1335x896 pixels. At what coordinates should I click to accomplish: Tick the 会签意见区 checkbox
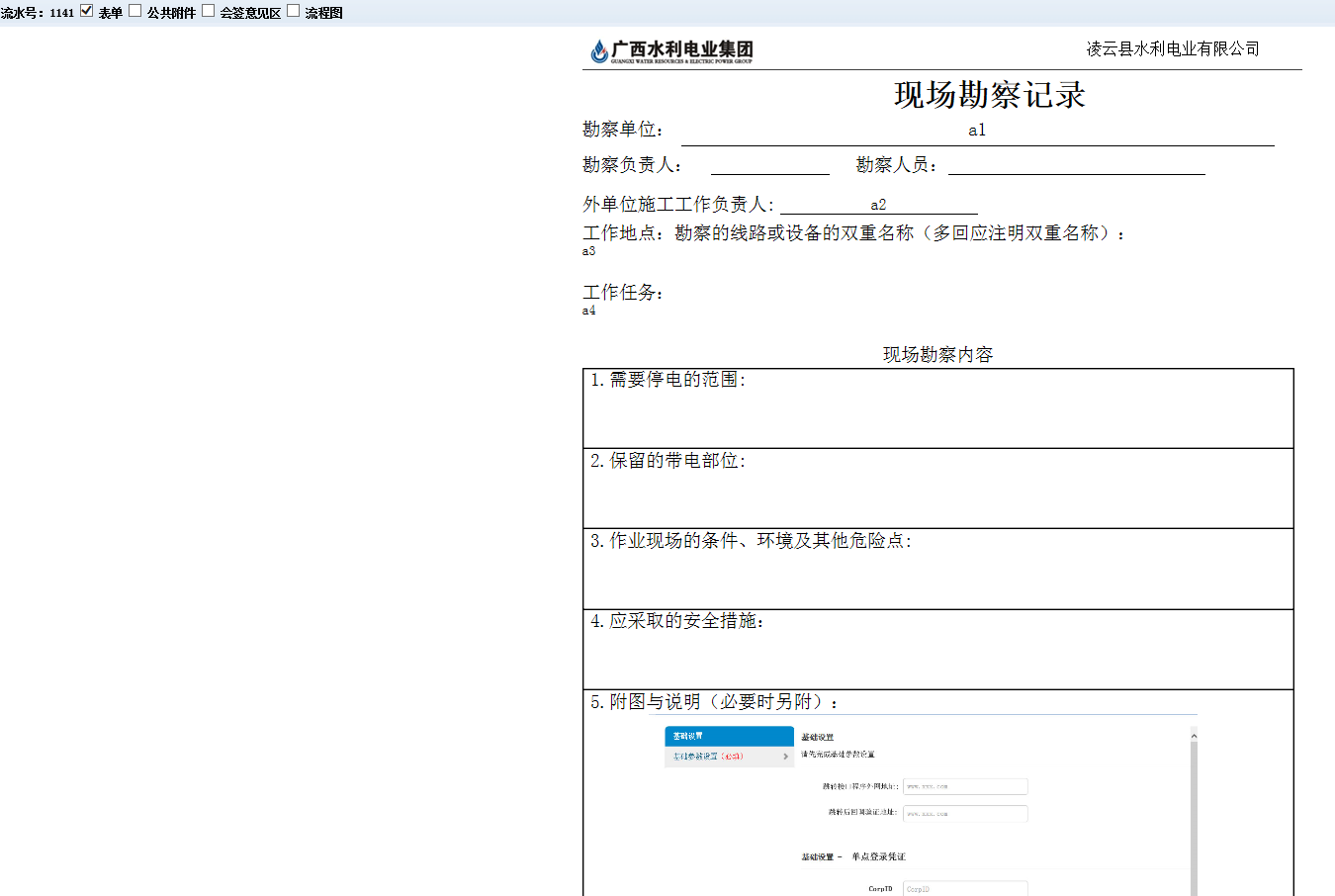coord(209,11)
